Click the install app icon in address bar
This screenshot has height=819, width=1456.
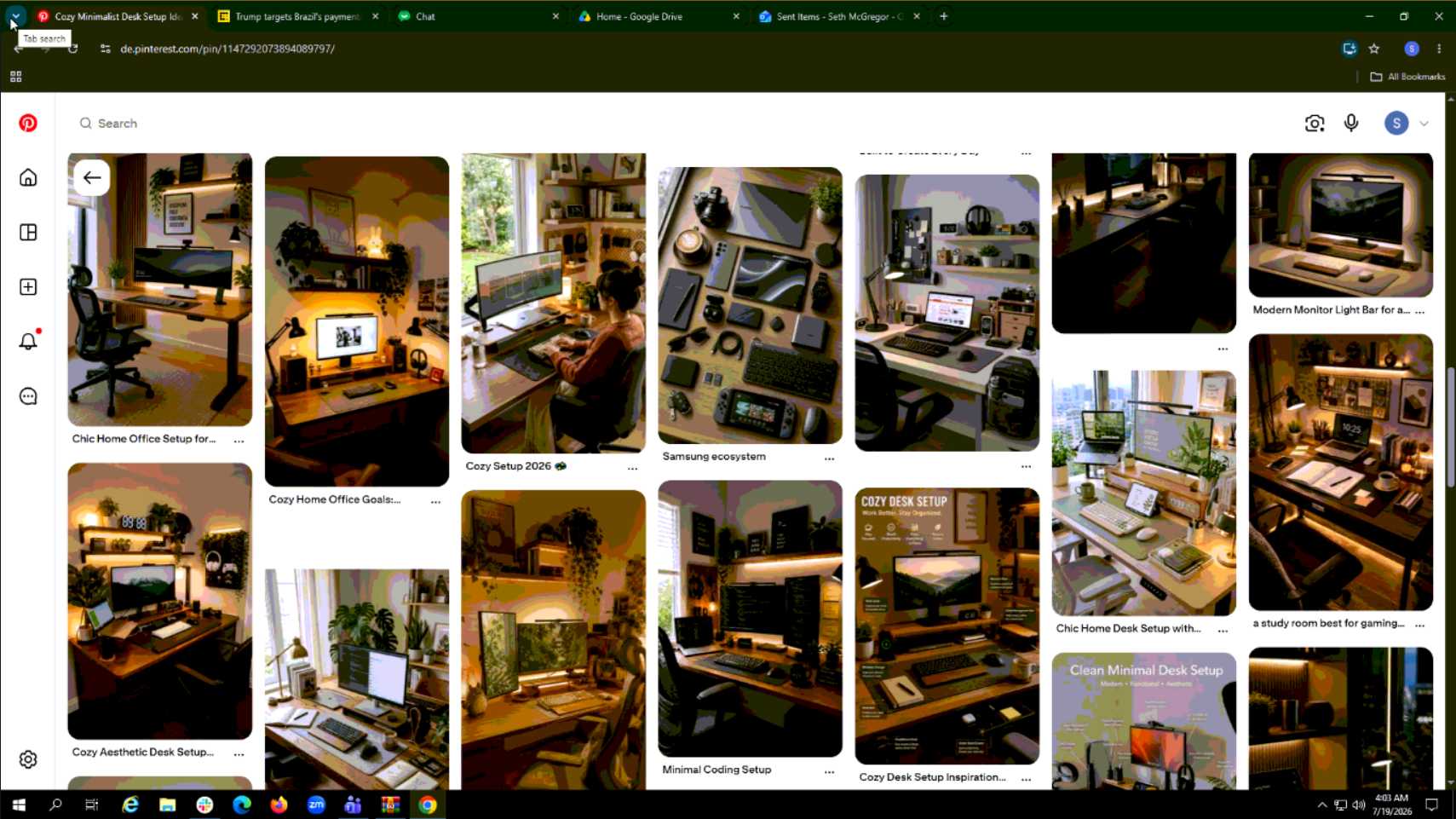[x=1350, y=49]
